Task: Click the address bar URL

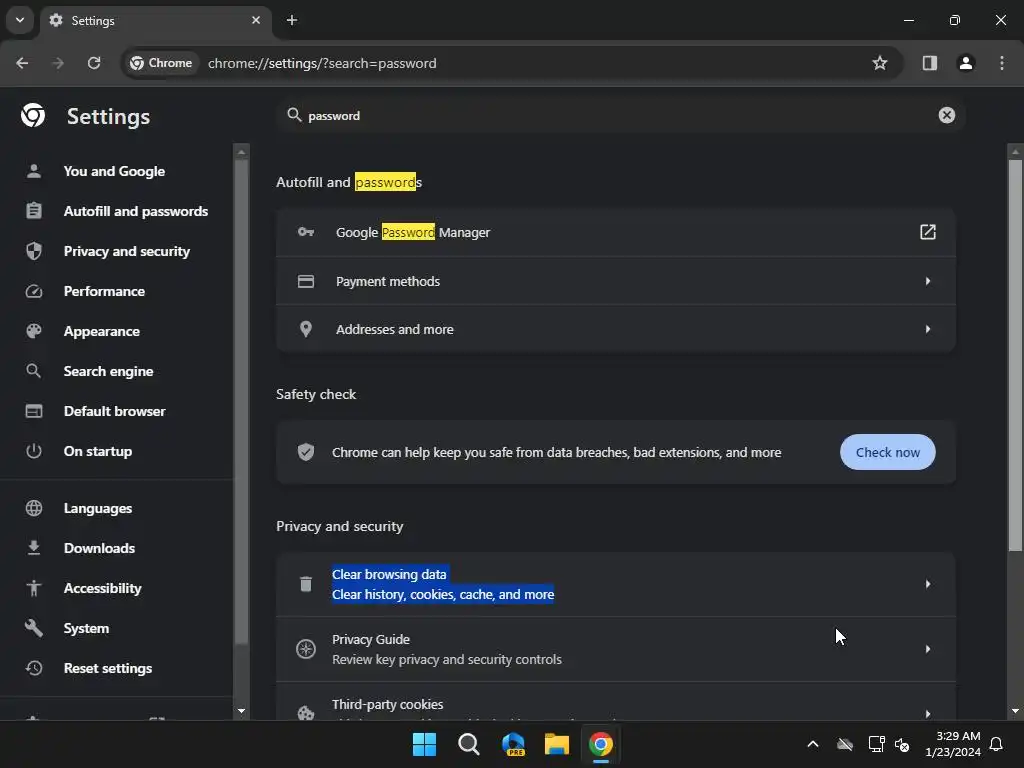Action: point(322,63)
